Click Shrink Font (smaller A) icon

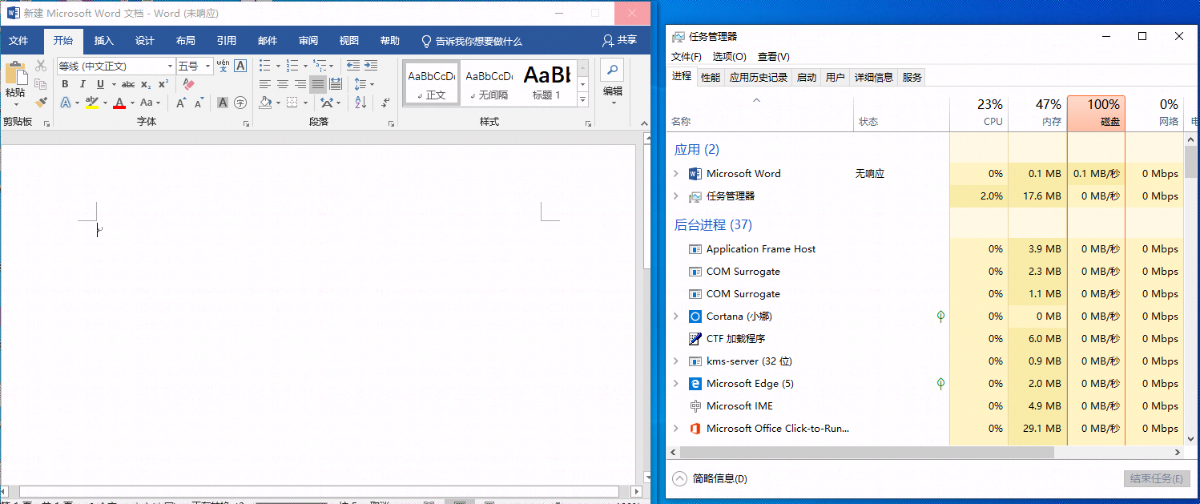click(x=199, y=102)
